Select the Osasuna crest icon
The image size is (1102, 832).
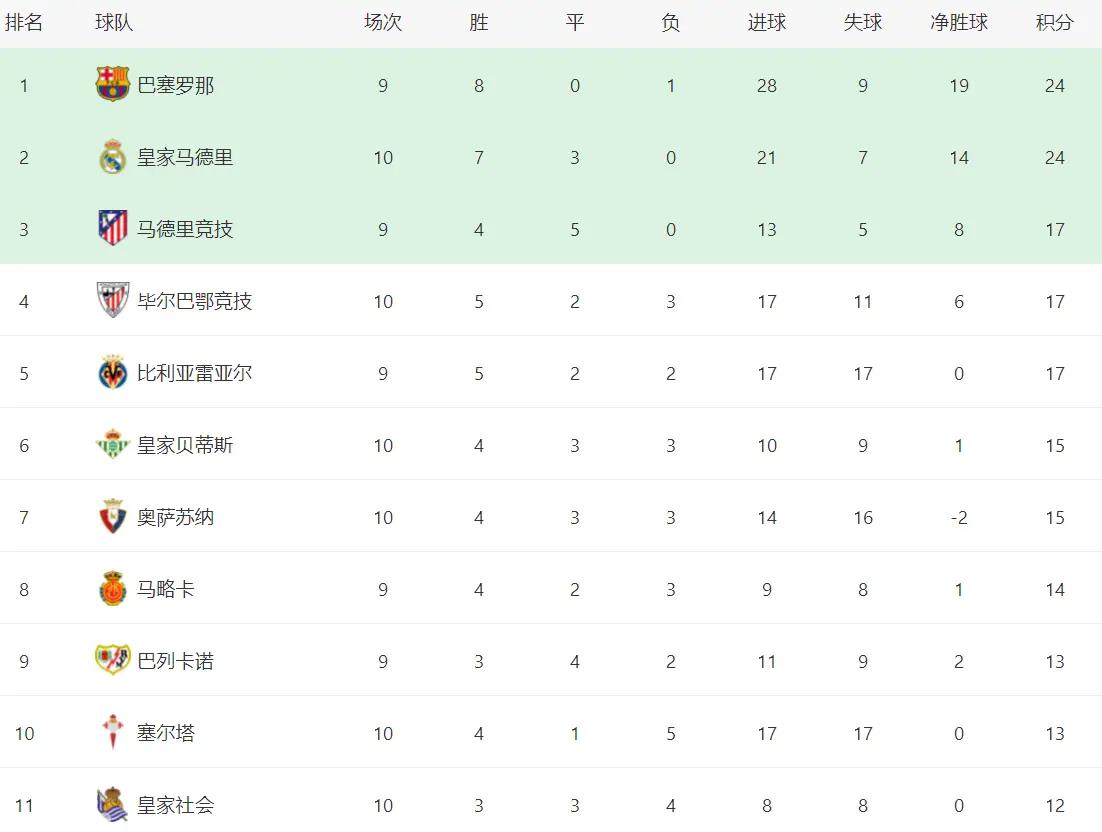click(x=112, y=516)
